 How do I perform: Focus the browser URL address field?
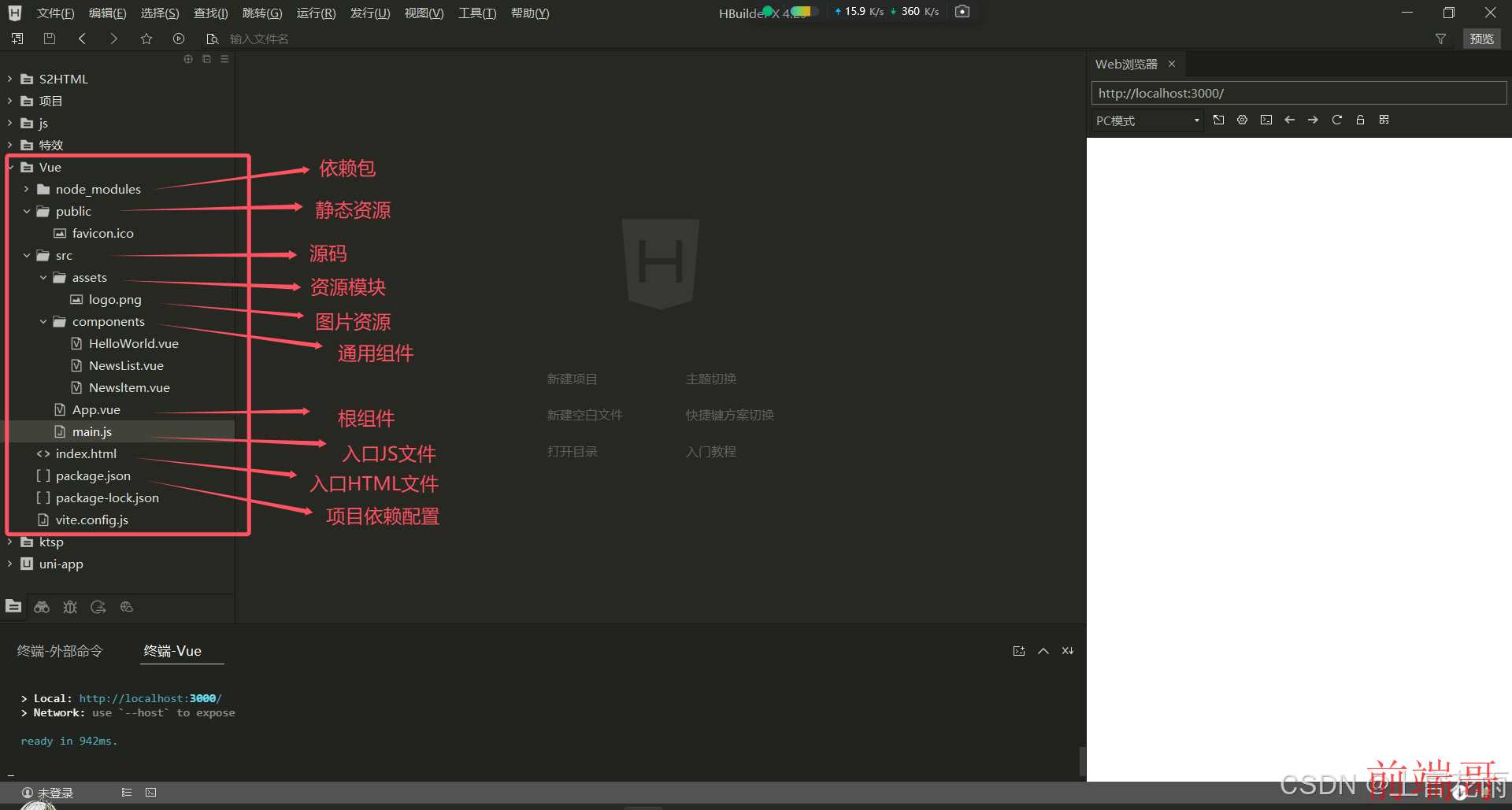[x=1299, y=93]
